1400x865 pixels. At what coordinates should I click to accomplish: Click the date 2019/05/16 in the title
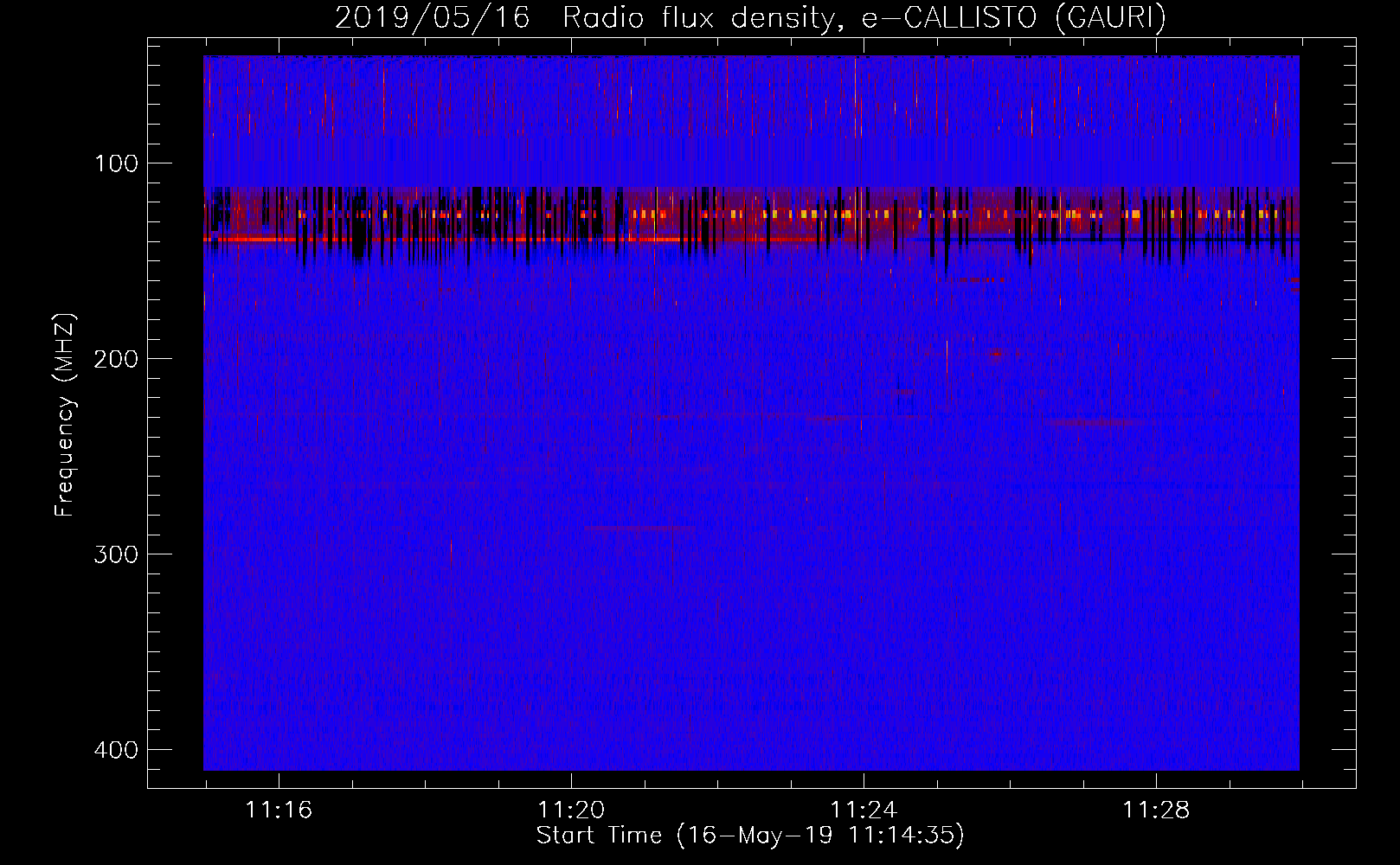click(432, 17)
